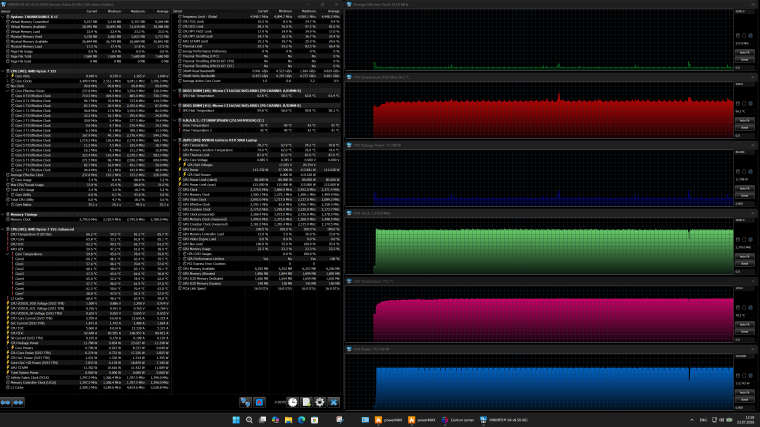Click Reset in GPU Clock graph
Viewport: 760px width, 427px height.
(744, 263)
